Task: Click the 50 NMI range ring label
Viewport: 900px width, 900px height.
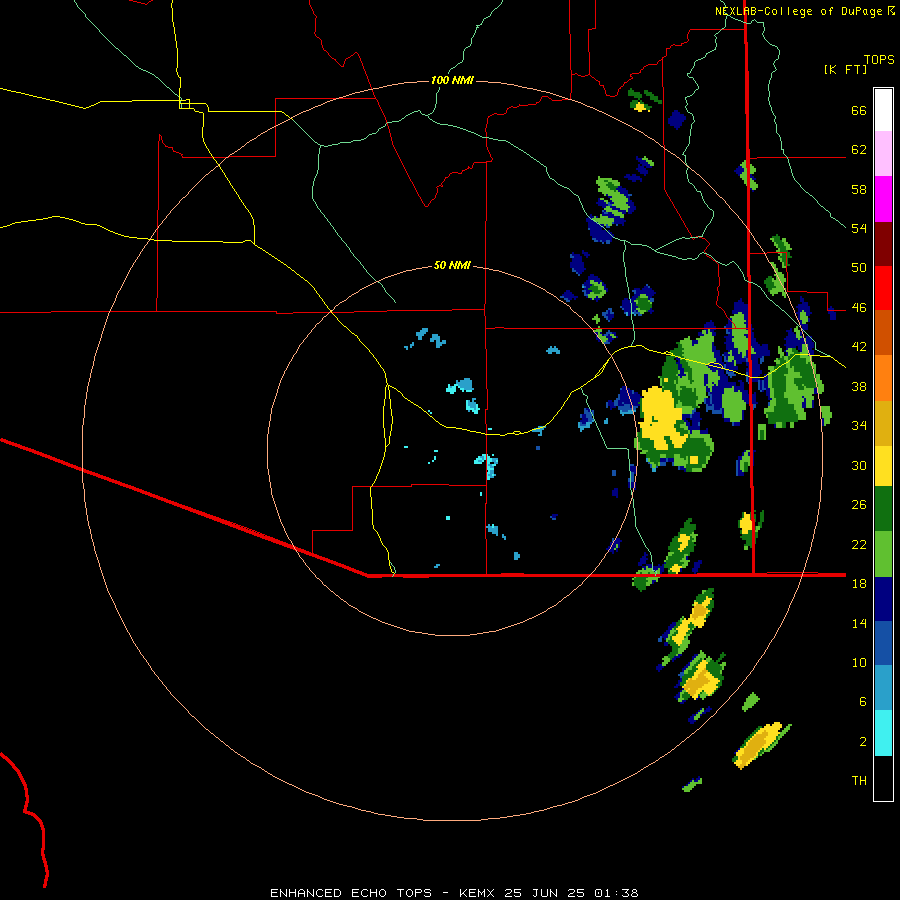Action: (452, 265)
